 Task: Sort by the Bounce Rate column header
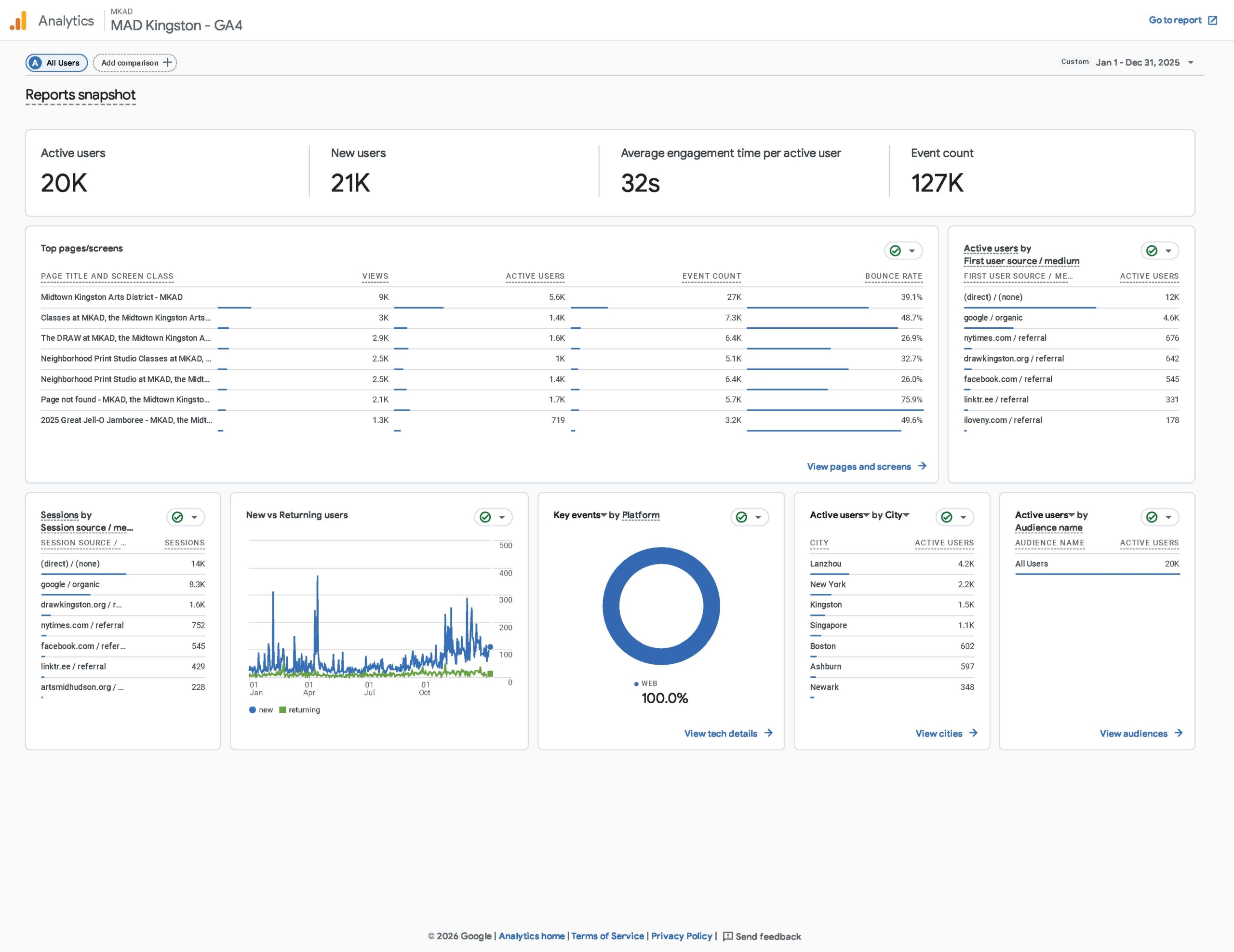coord(893,276)
